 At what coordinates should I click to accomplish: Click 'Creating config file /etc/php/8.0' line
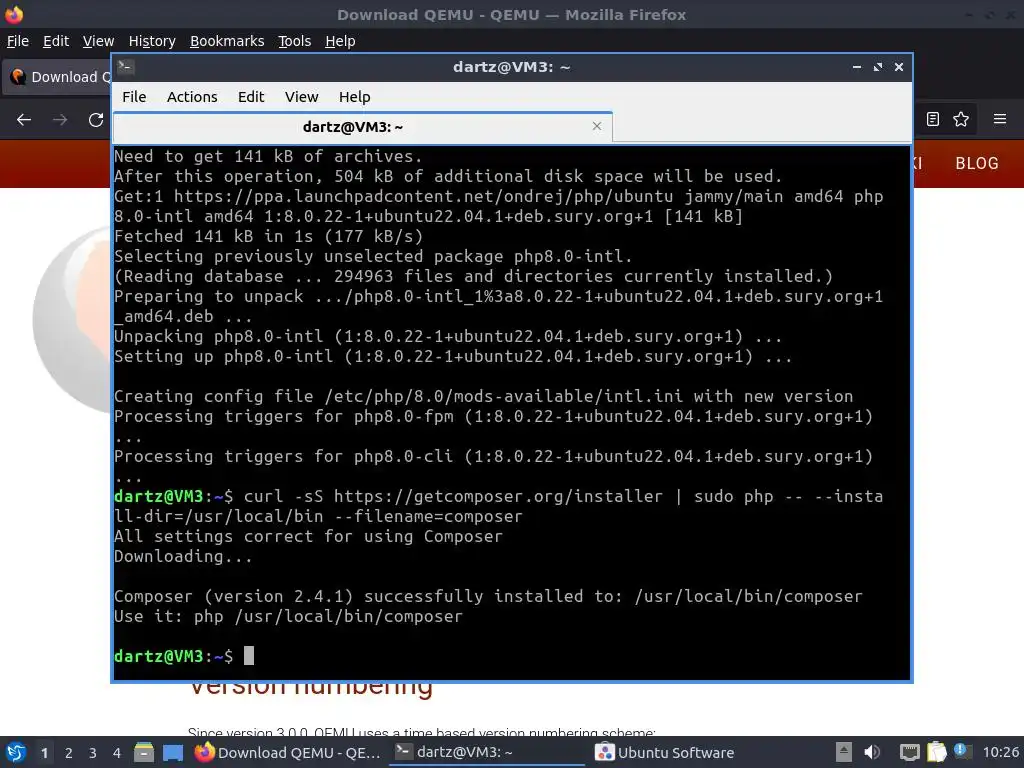tap(483, 396)
